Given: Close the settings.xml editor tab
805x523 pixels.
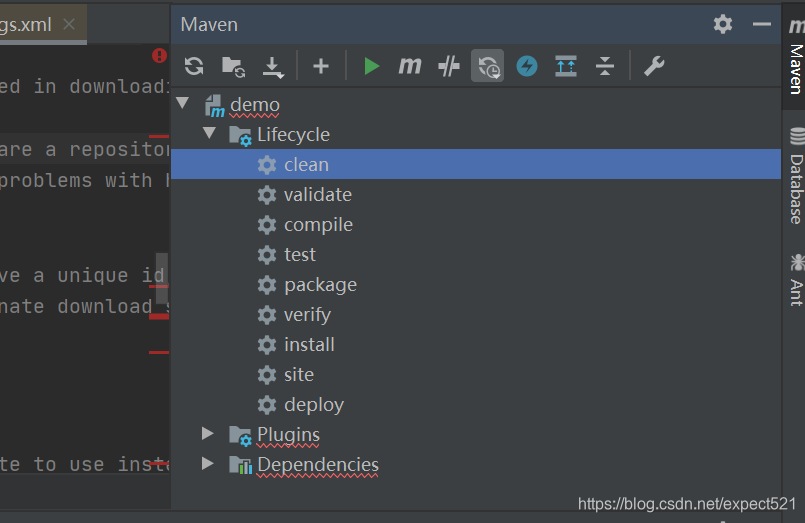Looking at the screenshot, I should [x=69, y=24].
